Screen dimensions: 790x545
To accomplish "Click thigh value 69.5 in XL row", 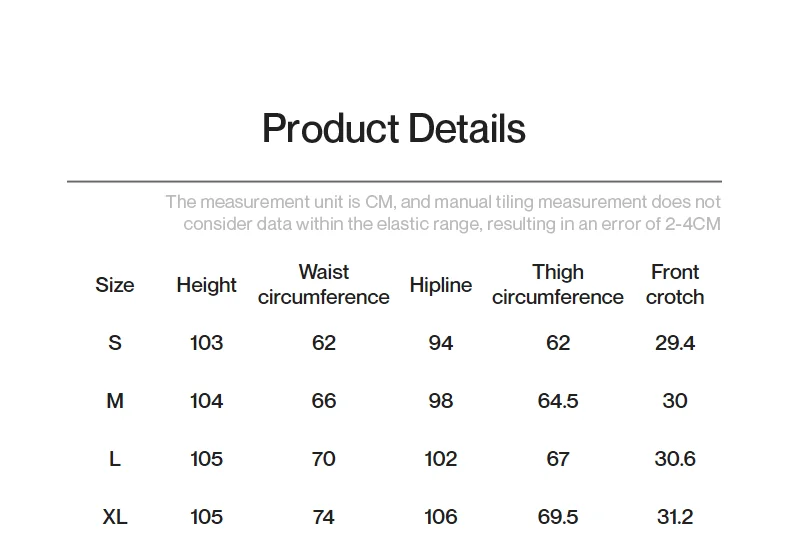I will point(557,517).
